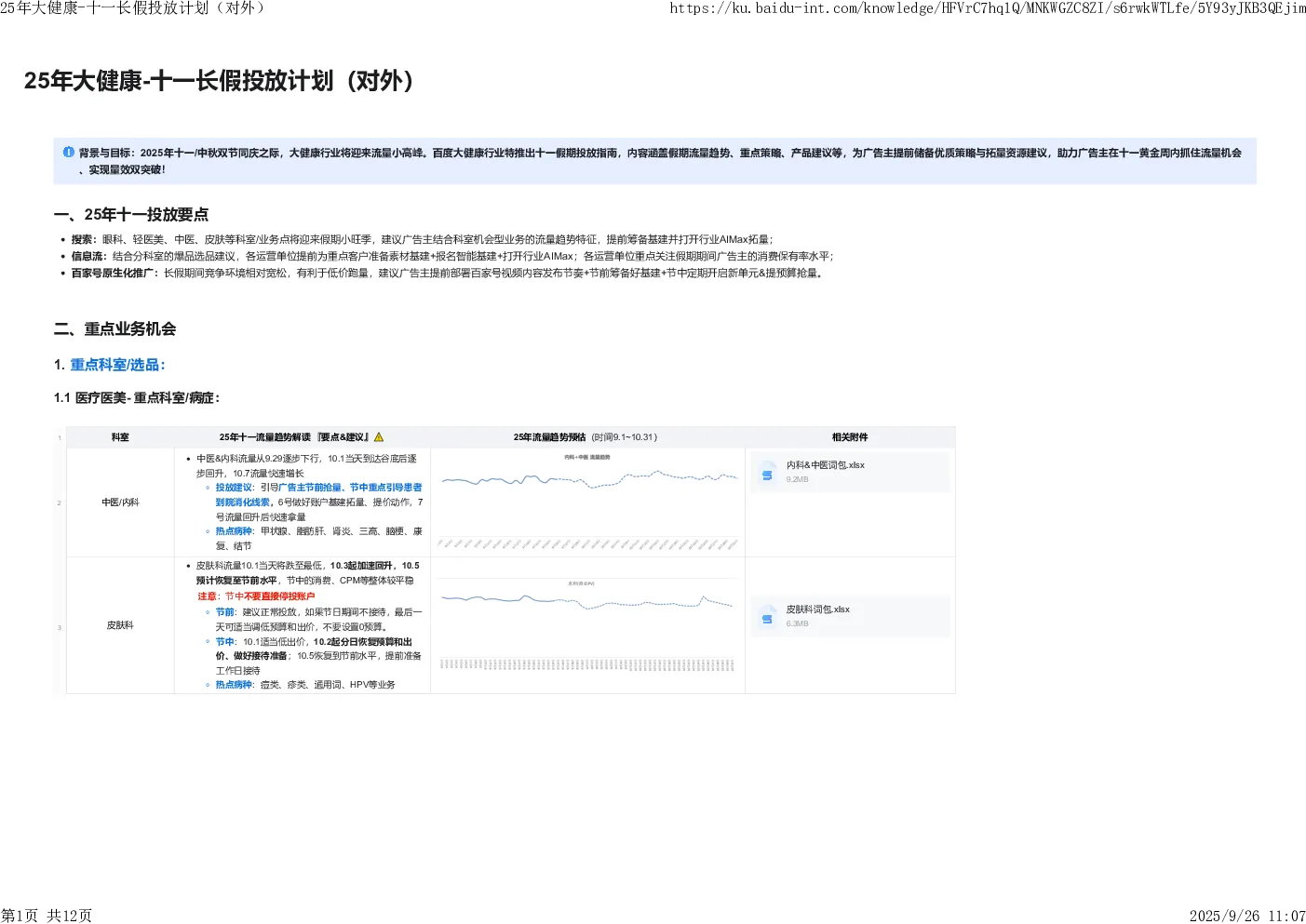This screenshot has width=1306, height=924.
Task: Click 热点病种 label in the 中医/内科 row
Action: pos(234,531)
